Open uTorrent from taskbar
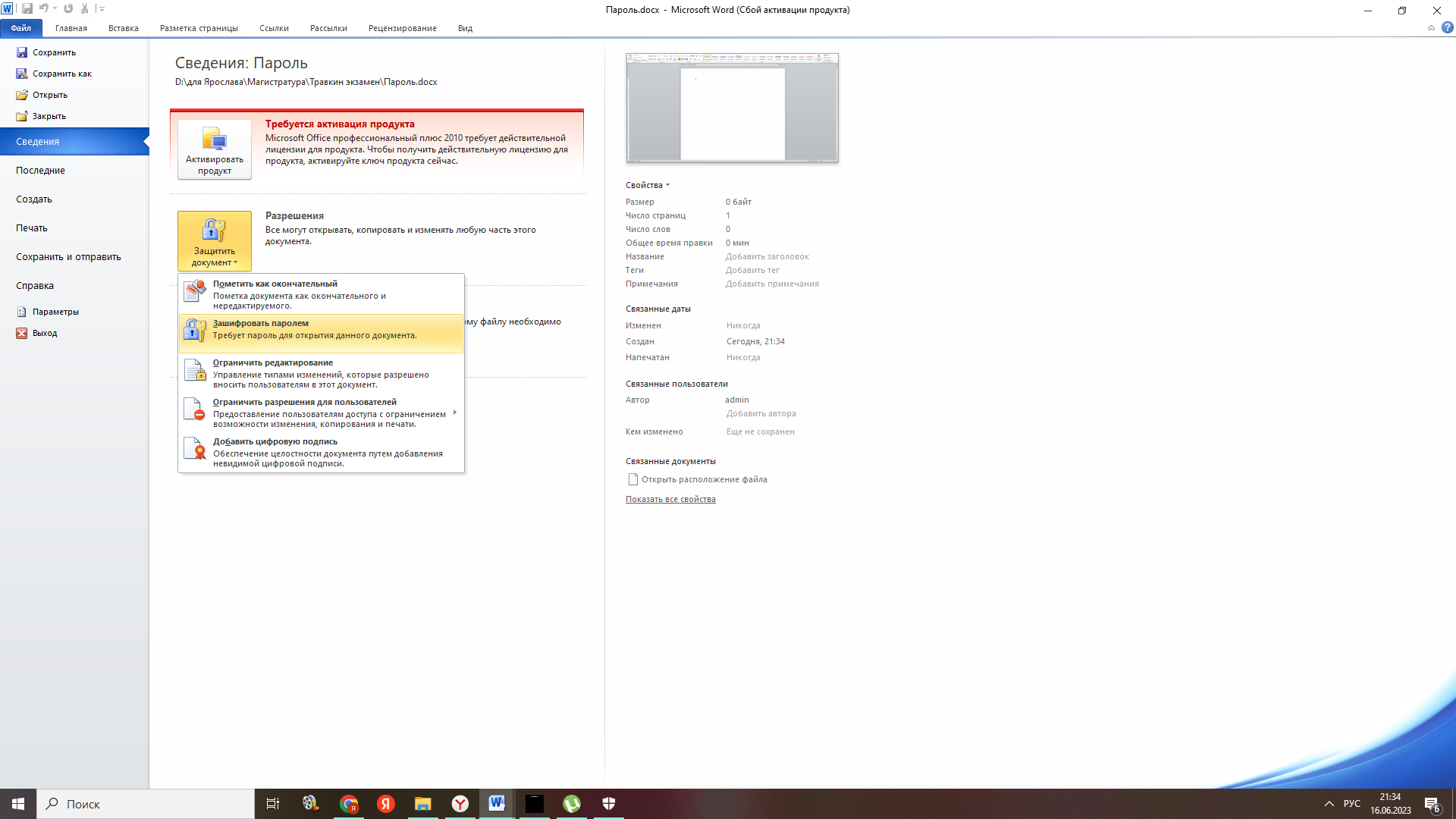This screenshot has width=1456, height=819. coord(572,804)
